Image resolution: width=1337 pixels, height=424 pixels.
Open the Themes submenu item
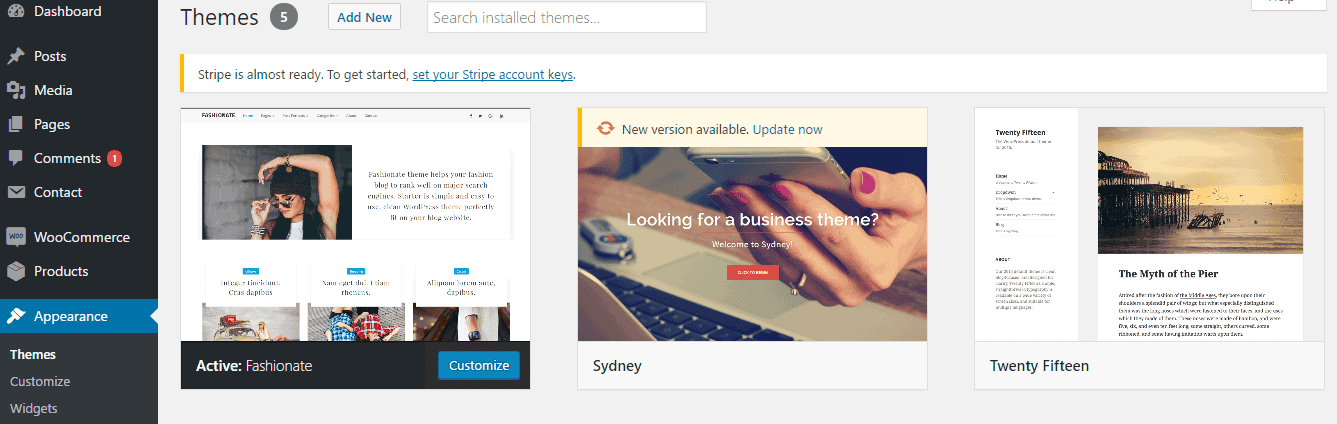pos(33,354)
